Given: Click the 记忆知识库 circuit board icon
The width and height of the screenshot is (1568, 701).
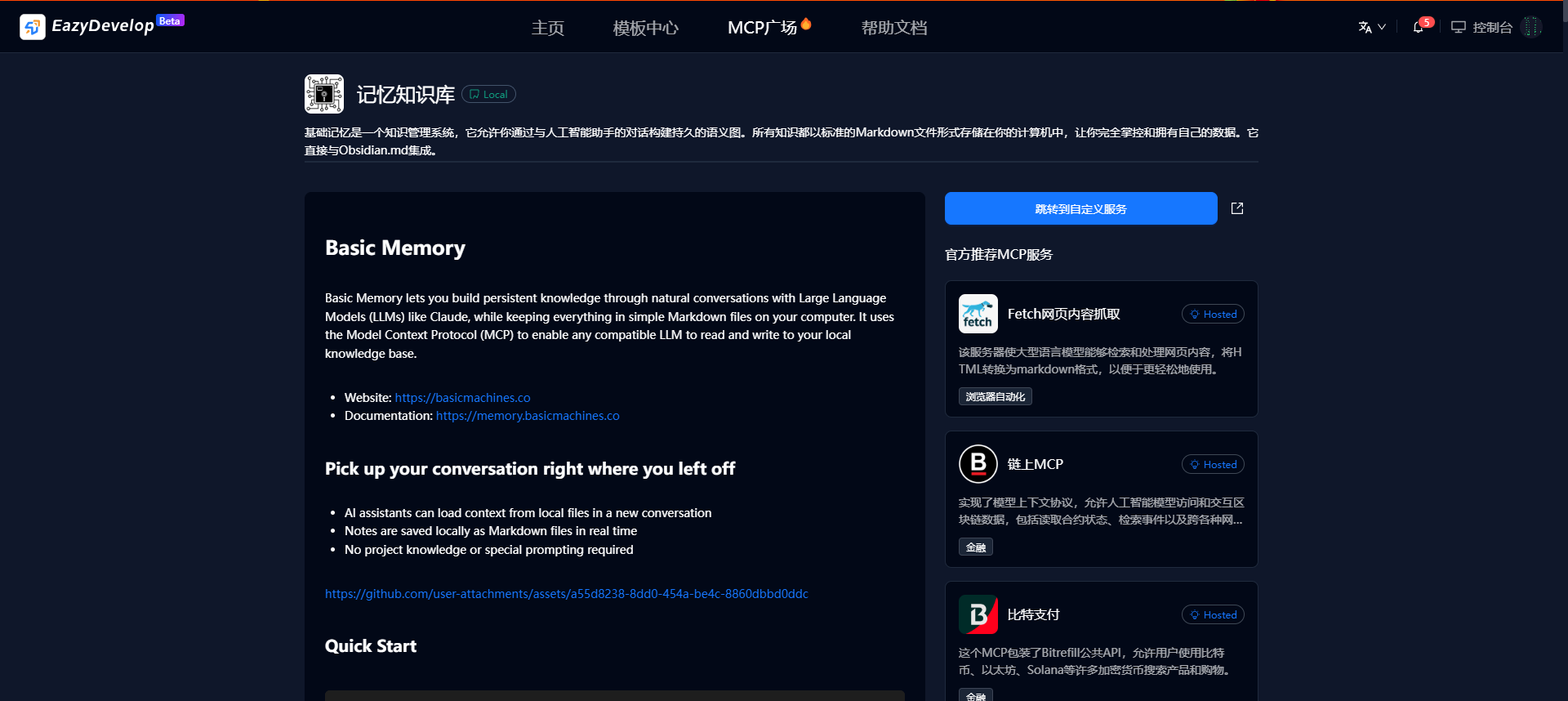Looking at the screenshot, I should (x=324, y=94).
